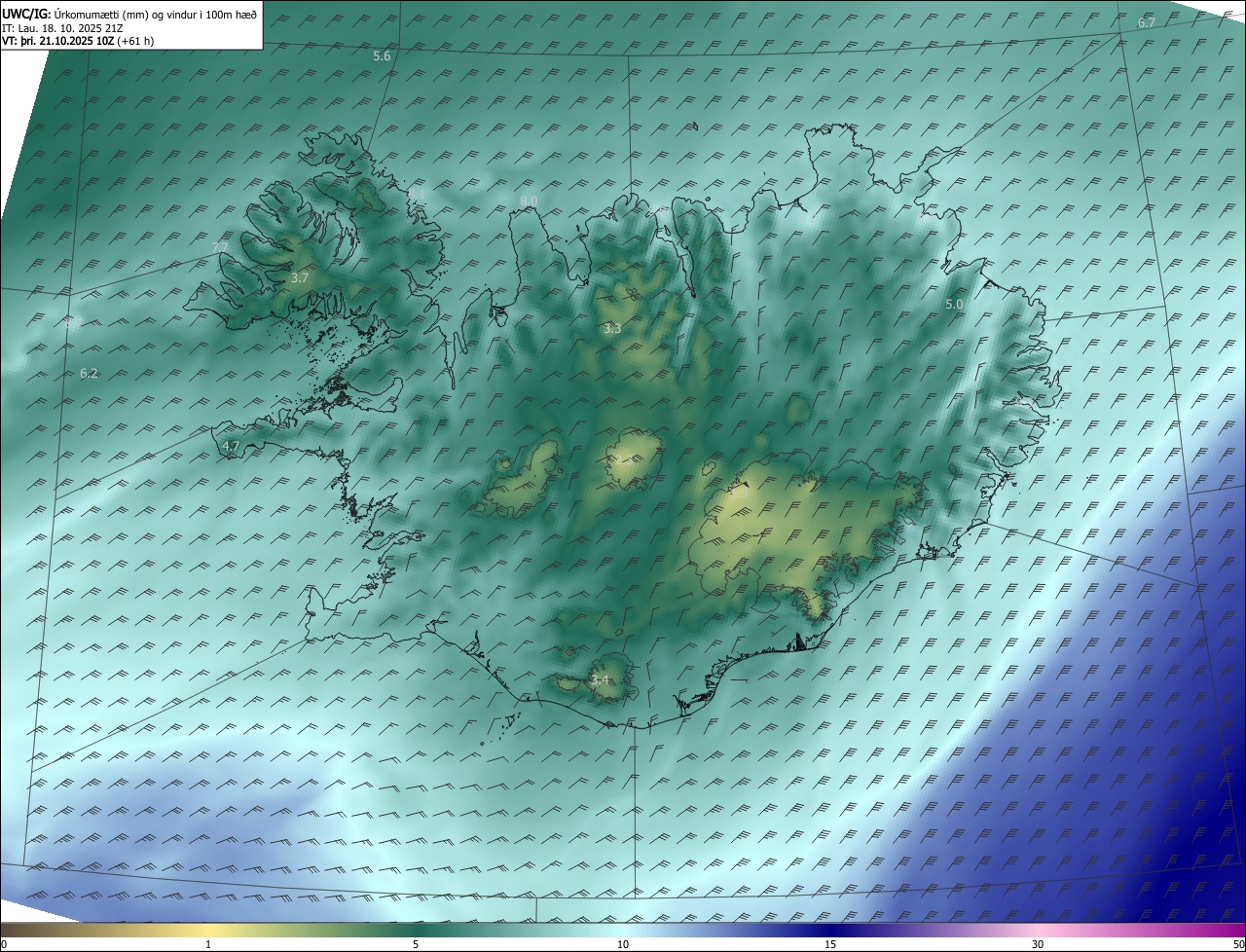1246x952 pixels.
Task: Click the valid time 'VT: Þri. 21.10.2025 10Z (+61 h)'
Action: 78,41
